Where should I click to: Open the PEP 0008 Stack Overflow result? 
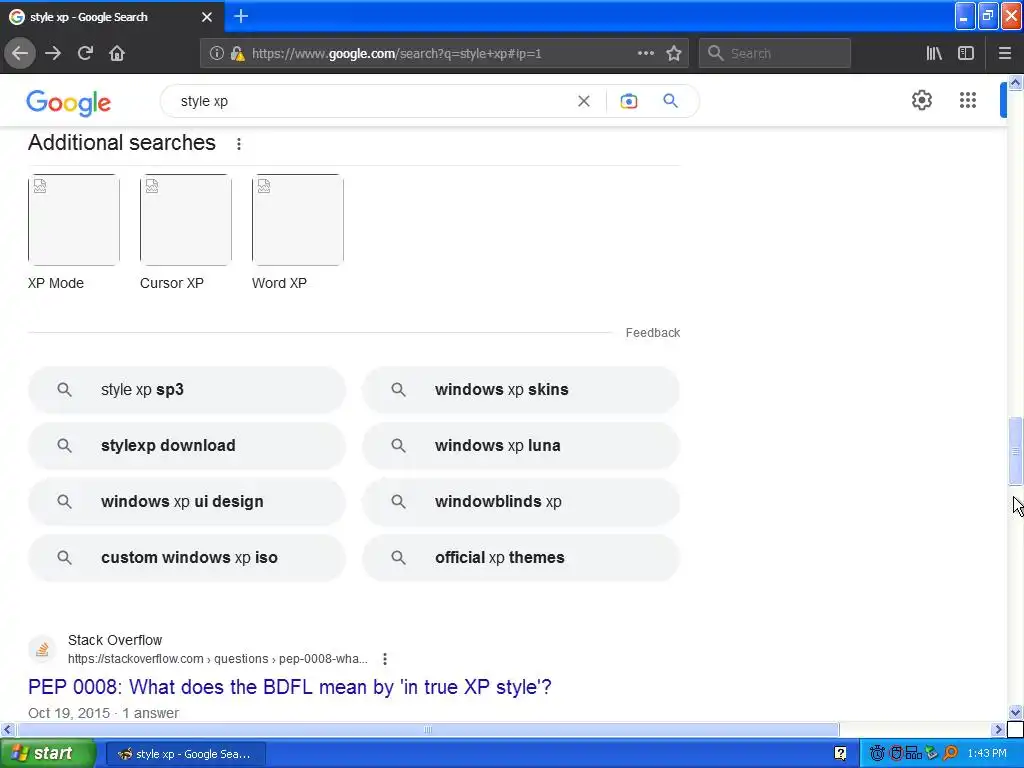290,687
